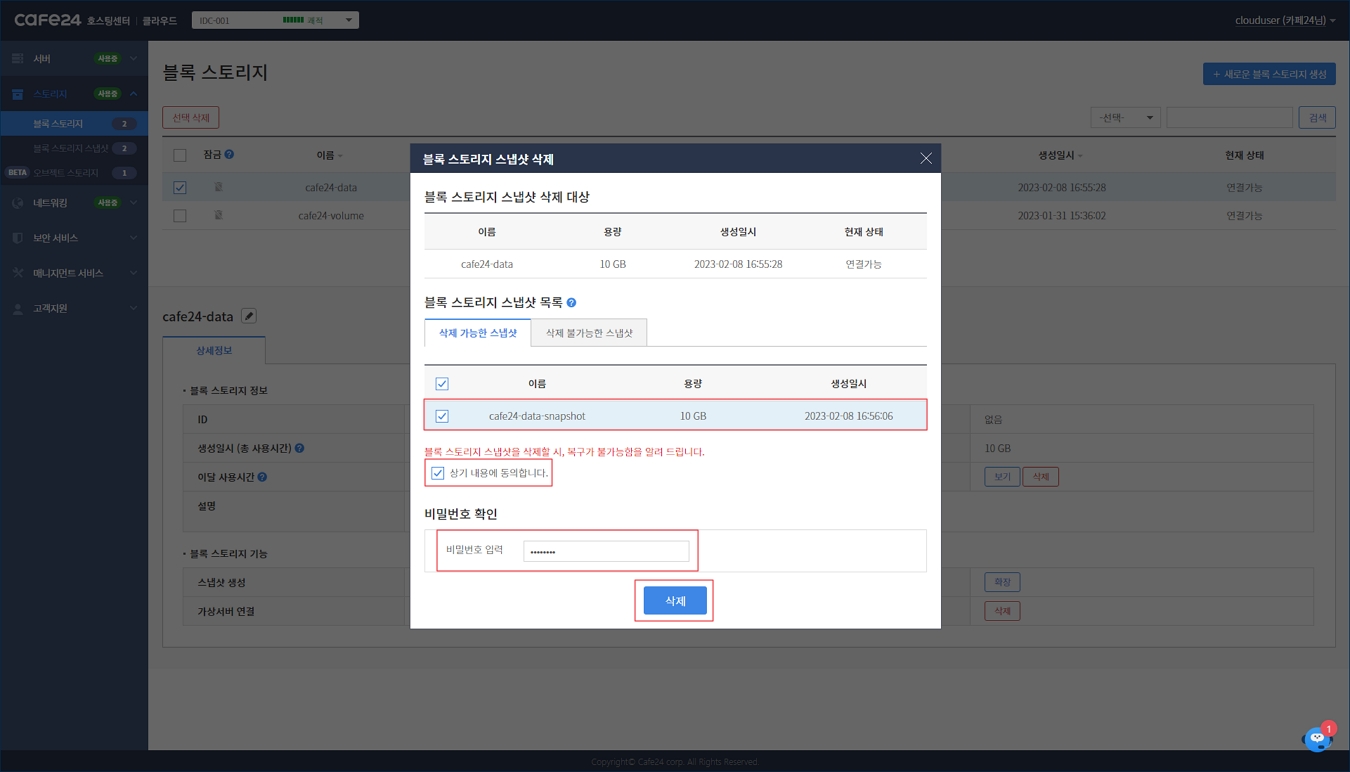Click the Cafe24 logo in header
Screen dimensions: 1350x772
pyautogui.click(x=47, y=20)
